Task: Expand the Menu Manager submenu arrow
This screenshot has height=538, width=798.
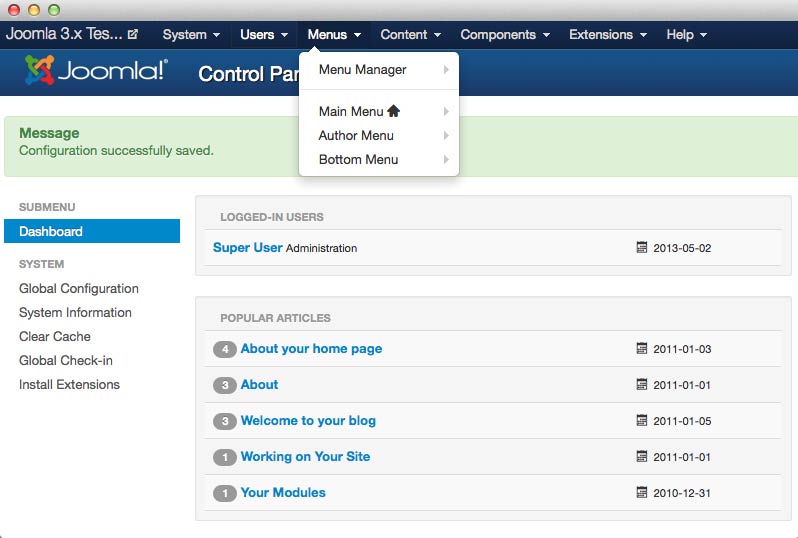Action: pos(446,70)
